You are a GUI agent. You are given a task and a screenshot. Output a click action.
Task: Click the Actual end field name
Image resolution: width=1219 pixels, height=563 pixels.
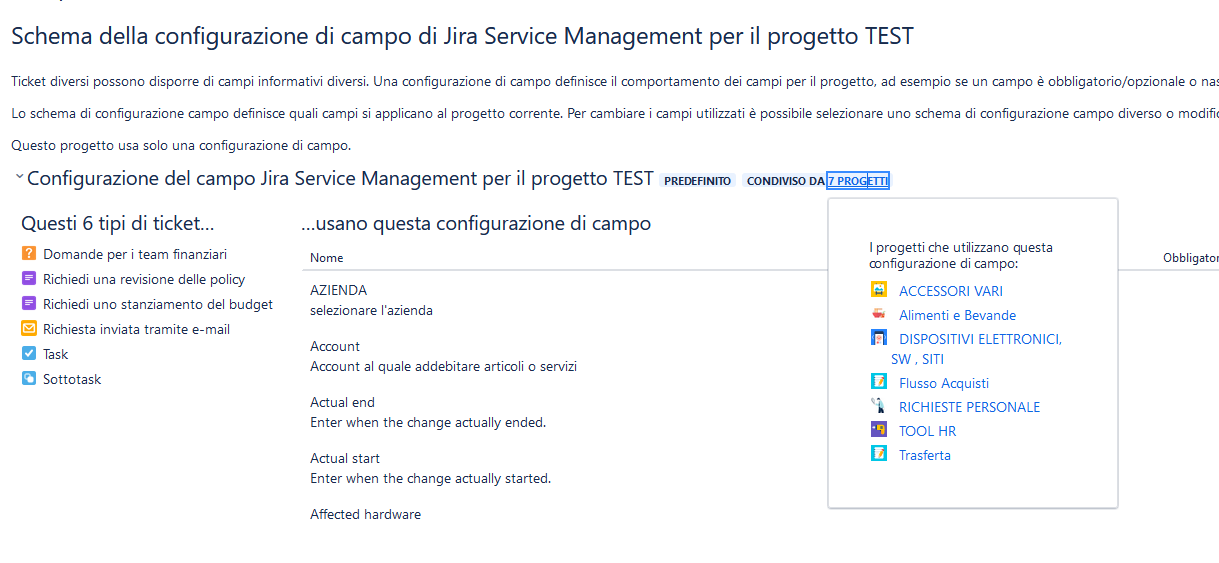[x=343, y=403]
